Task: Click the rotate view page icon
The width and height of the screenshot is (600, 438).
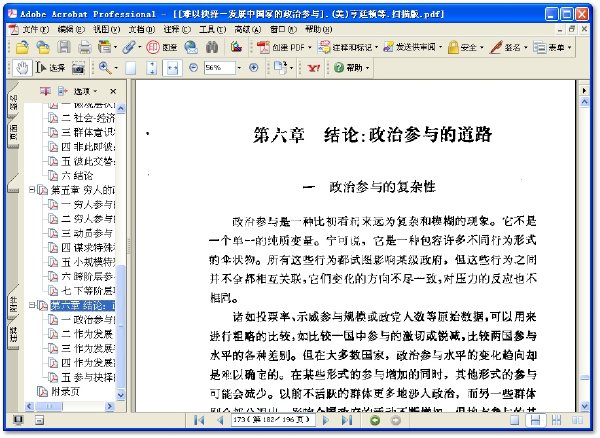Action: [x=280, y=68]
